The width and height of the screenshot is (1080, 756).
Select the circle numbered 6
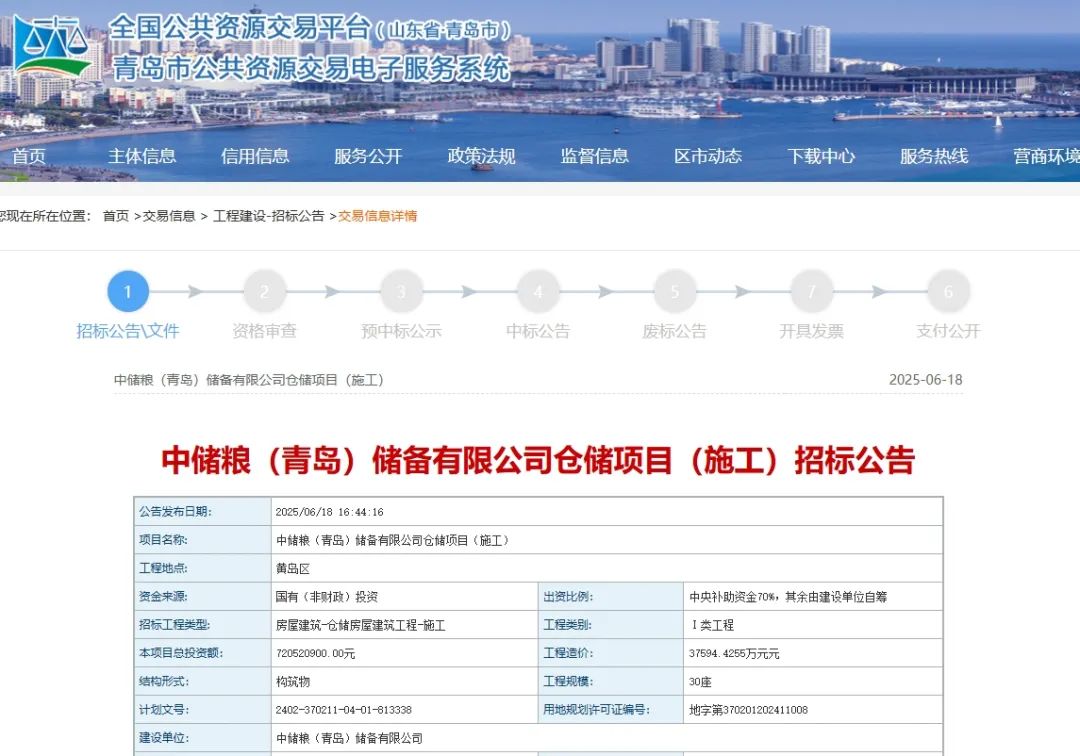coord(948,292)
